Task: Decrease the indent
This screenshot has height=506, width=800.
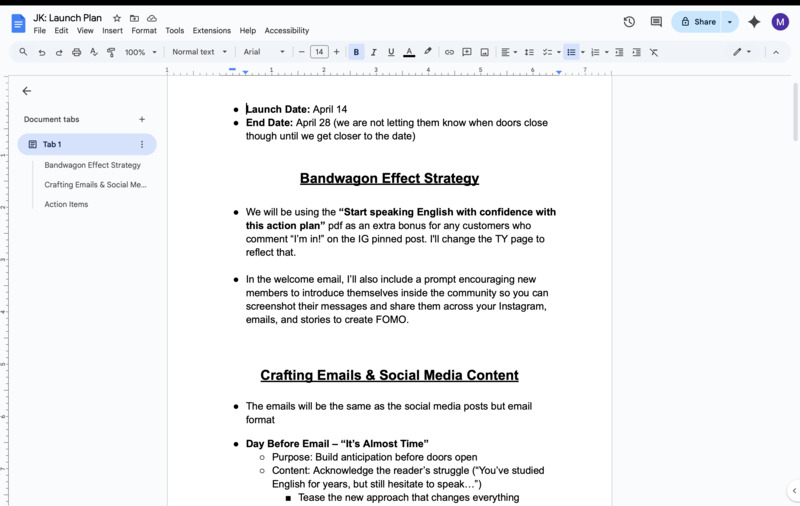Action: coord(619,52)
